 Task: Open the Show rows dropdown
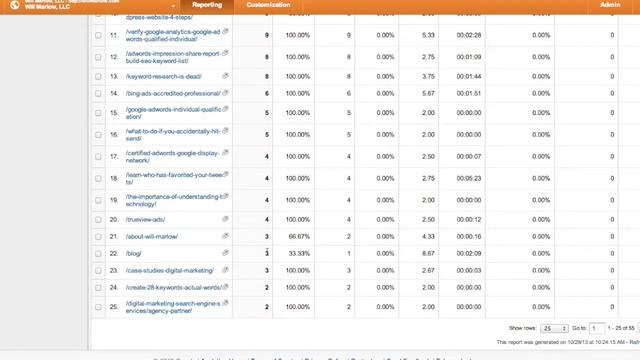click(x=554, y=328)
